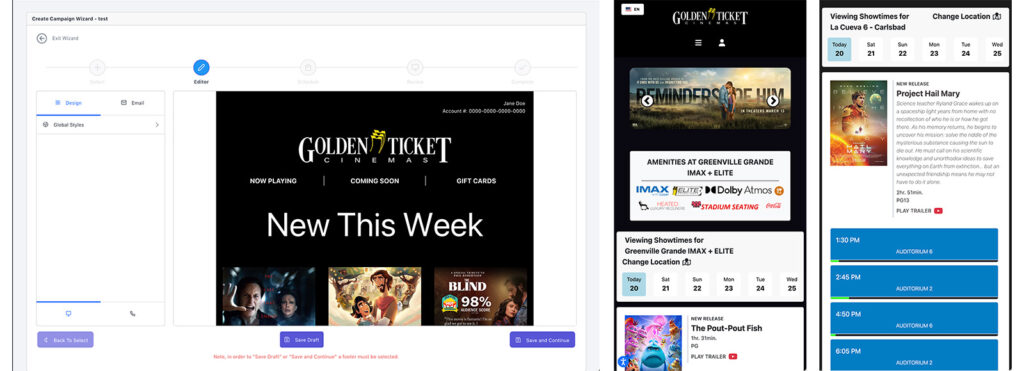The width and height of the screenshot is (1024, 371).
Task: Select Mon 23 in La Cueva 6 showtimes
Action: (934, 50)
